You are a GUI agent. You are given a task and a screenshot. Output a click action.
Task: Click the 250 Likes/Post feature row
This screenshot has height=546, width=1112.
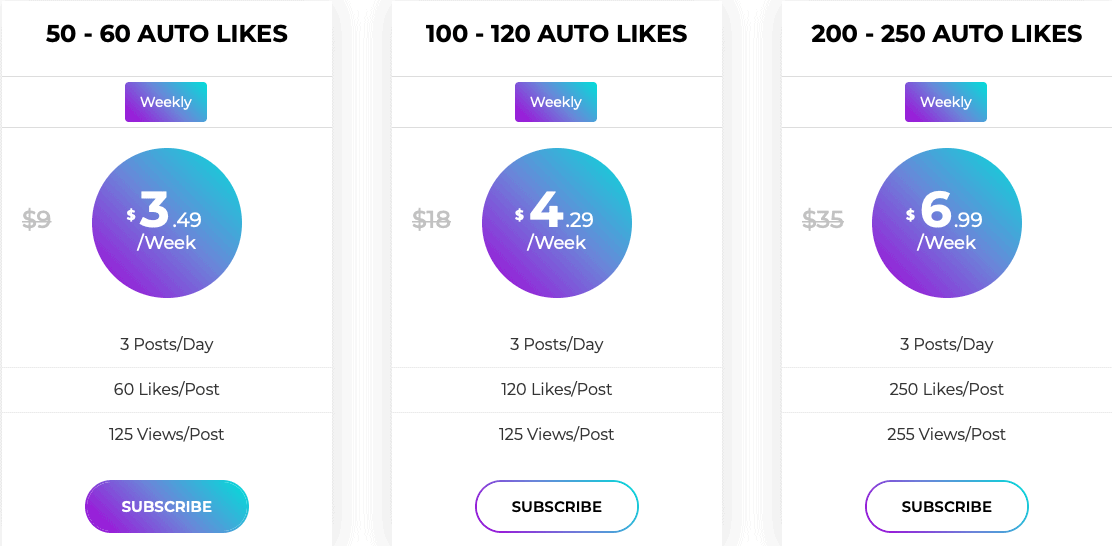(947, 389)
